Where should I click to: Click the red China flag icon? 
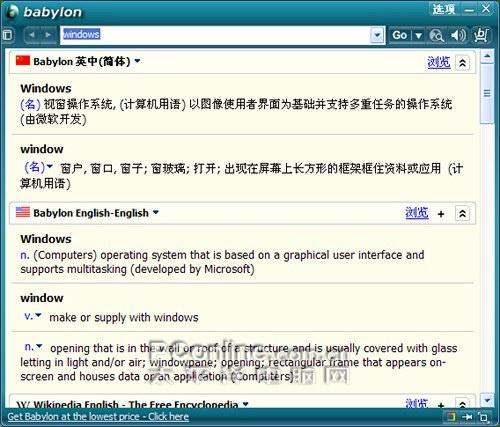pos(23,60)
